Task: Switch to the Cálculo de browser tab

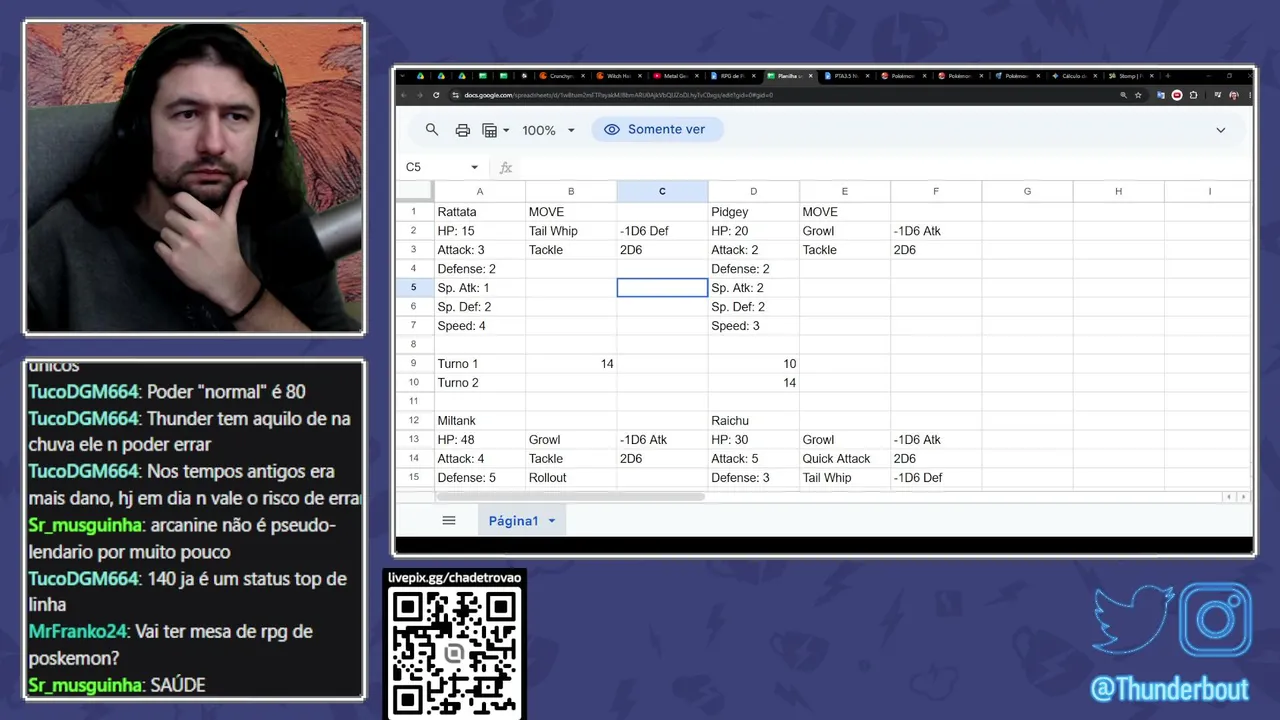Action: pyautogui.click(x=1074, y=76)
